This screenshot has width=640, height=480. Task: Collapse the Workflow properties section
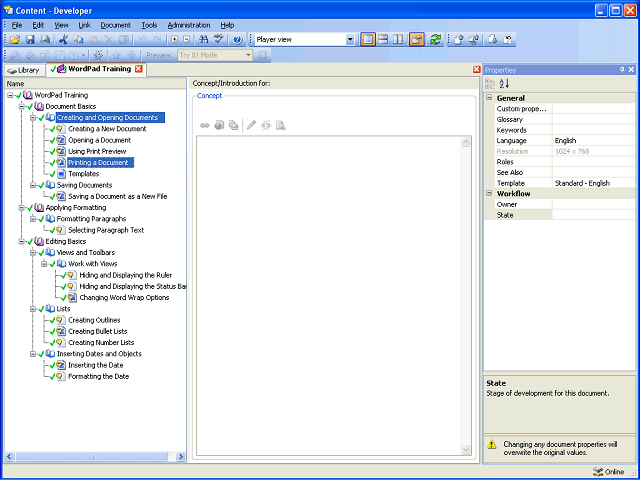[x=489, y=193]
